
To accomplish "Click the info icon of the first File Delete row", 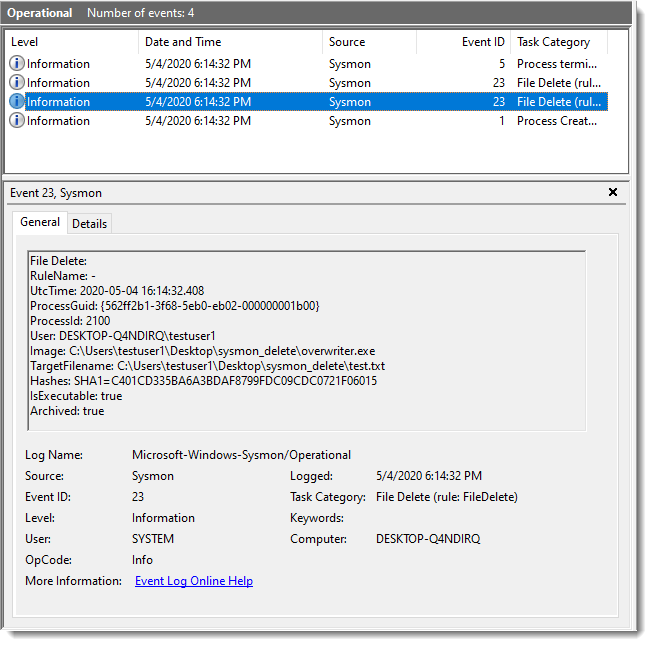I will point(17,83).
